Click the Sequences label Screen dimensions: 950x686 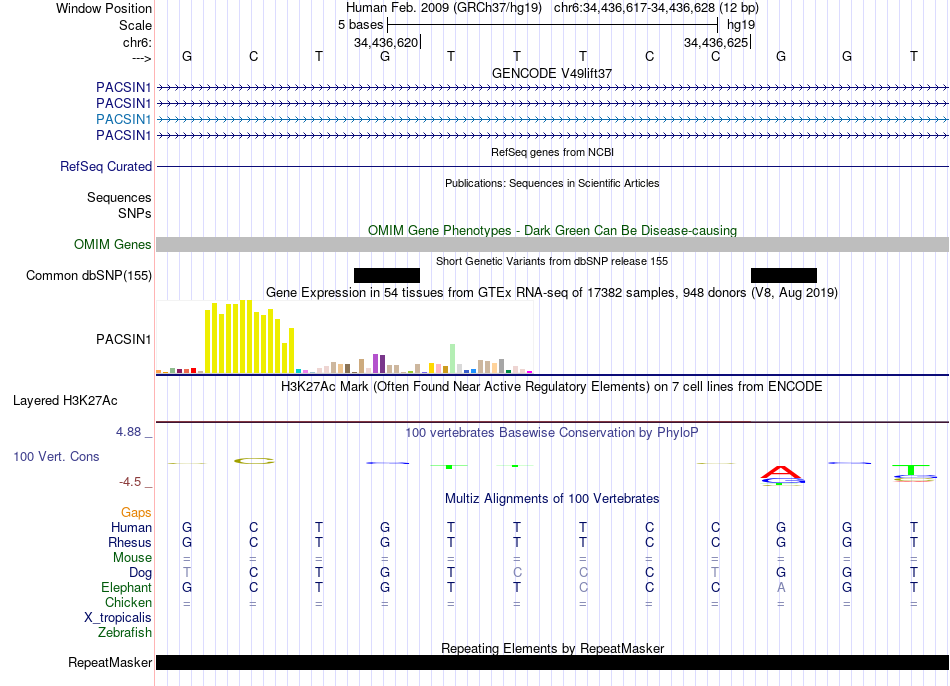point(119,198)
